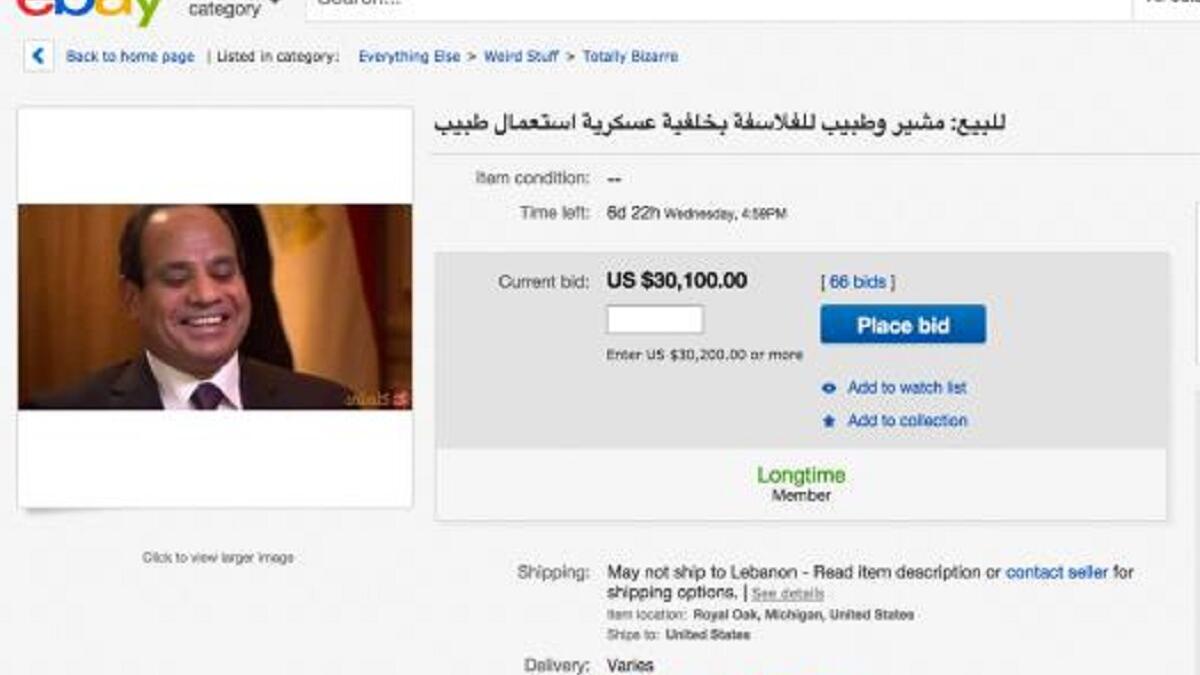Screen dimensions: 1200x675
Task: Click the contact seller link
Action: [x=1058, y=572]
